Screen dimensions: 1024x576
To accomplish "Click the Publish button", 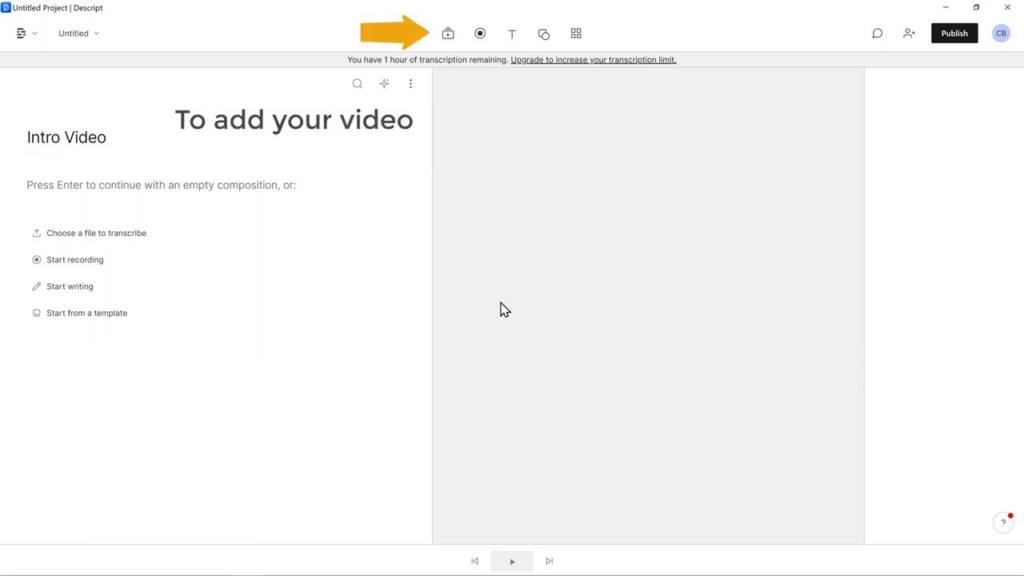I will coord(954,33).
